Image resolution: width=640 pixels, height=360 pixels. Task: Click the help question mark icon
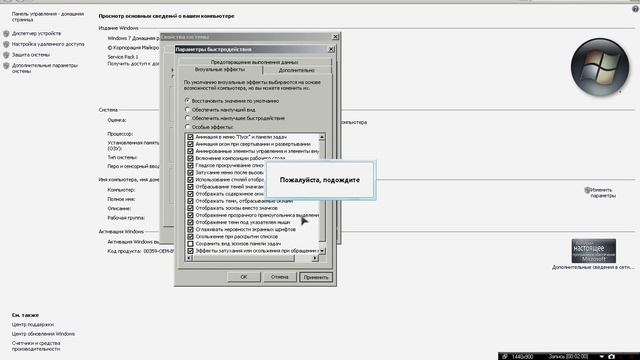tap(636, 9)
